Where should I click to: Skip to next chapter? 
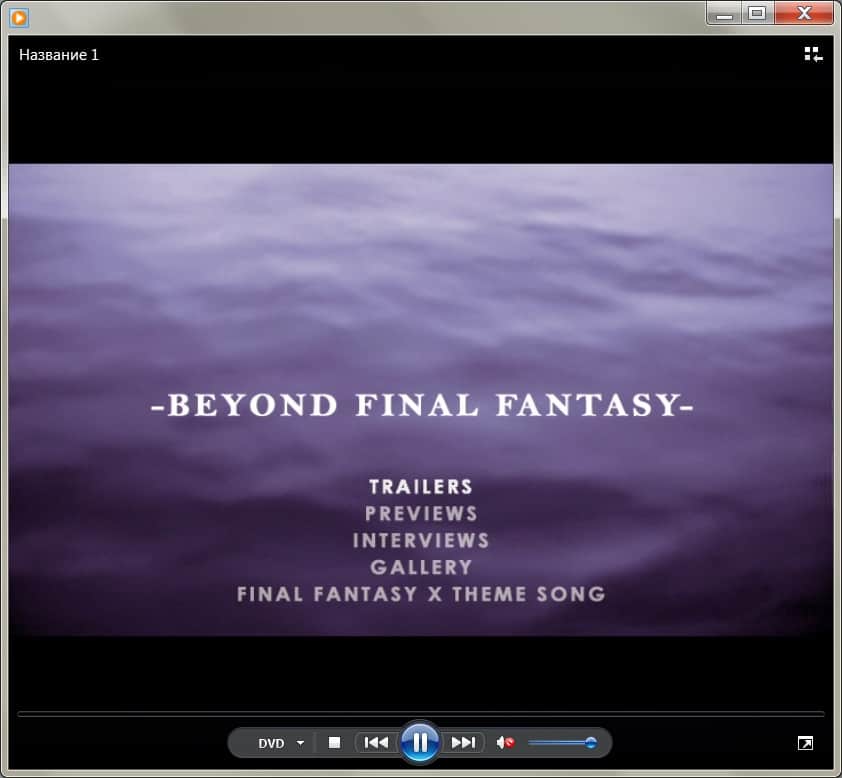point(463,743)
